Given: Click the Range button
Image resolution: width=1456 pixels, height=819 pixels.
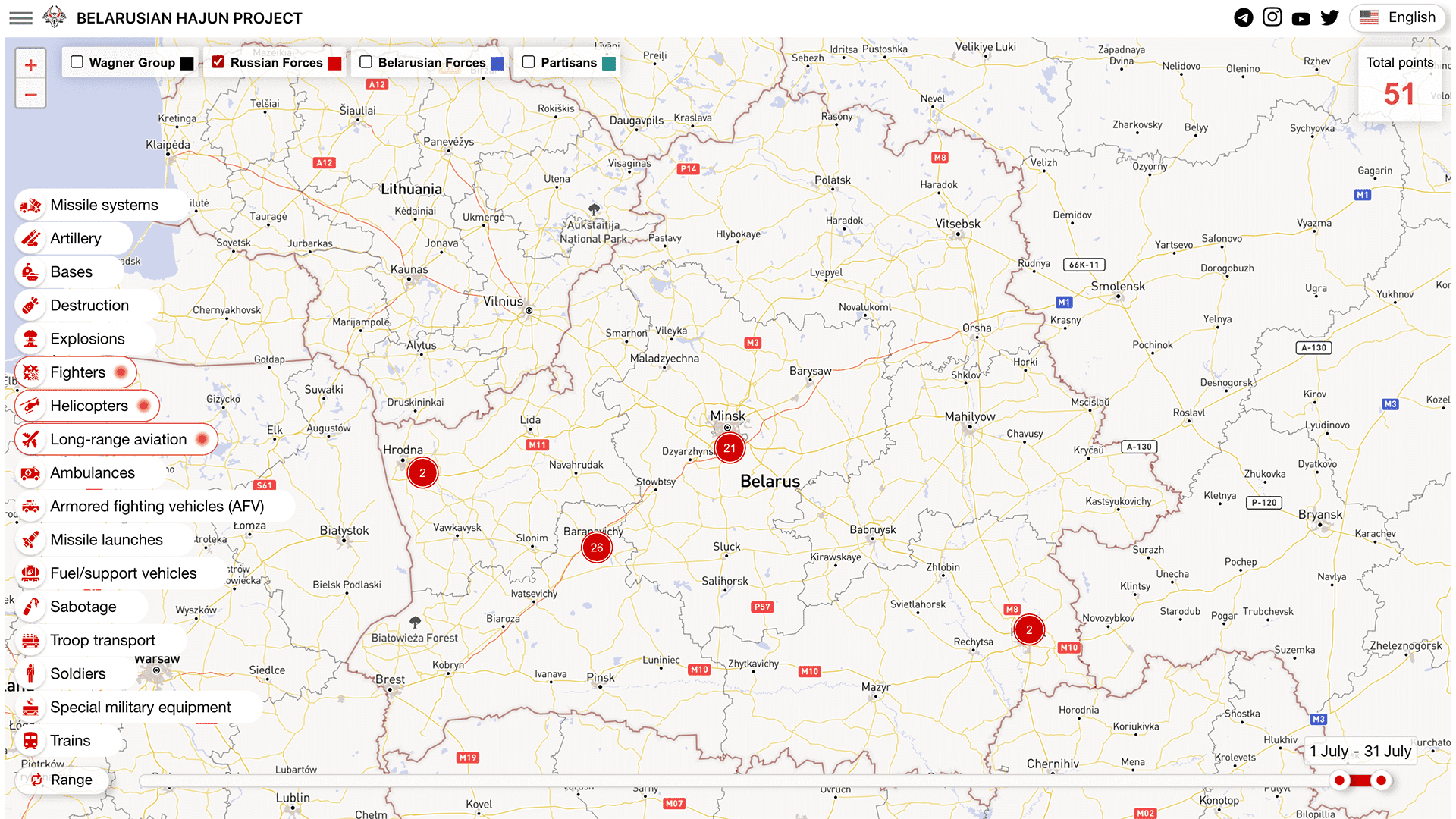Looking at the screenshot, I should (62, 780).
